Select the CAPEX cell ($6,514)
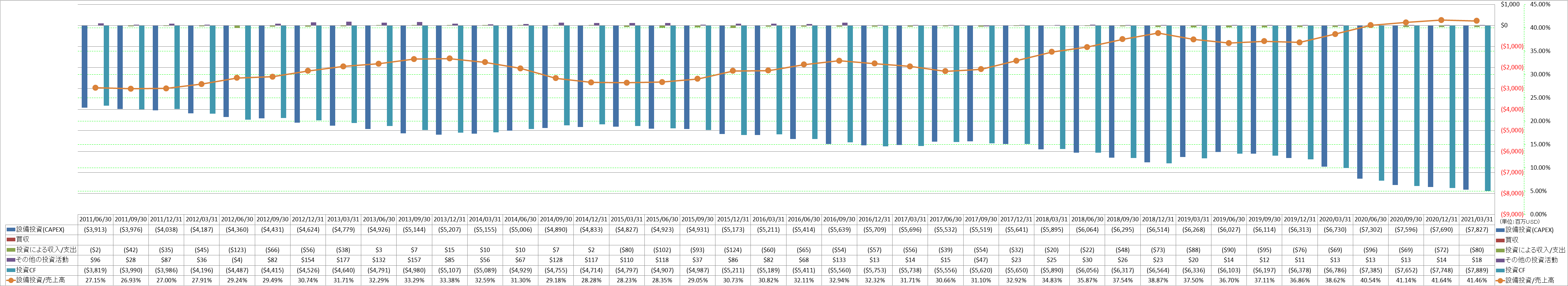Image resolution: width=1568 pixels, height=286 pixels. (1158, 230)
